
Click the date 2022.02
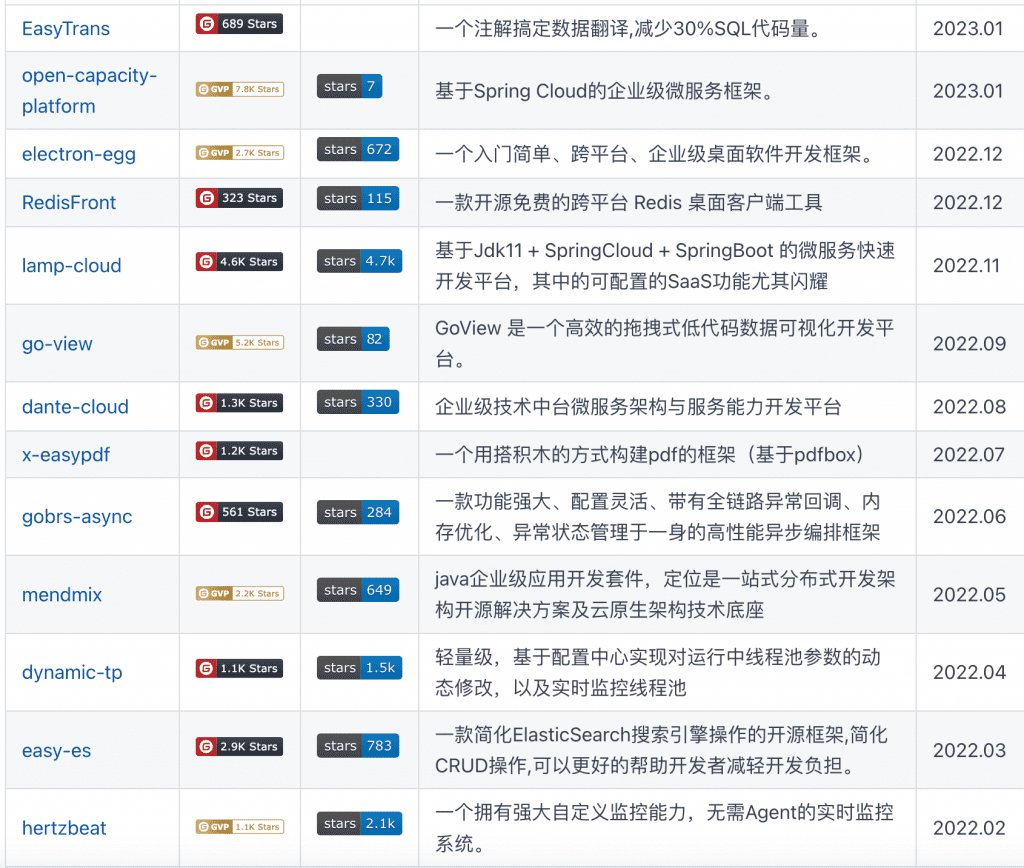coord(969,828)
